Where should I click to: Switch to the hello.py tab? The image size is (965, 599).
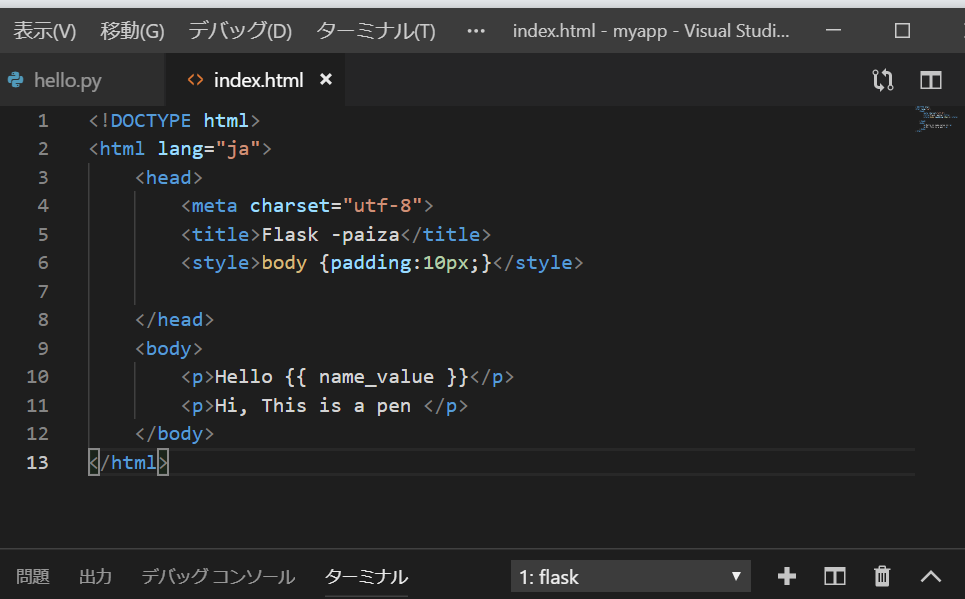pos(67,80)
